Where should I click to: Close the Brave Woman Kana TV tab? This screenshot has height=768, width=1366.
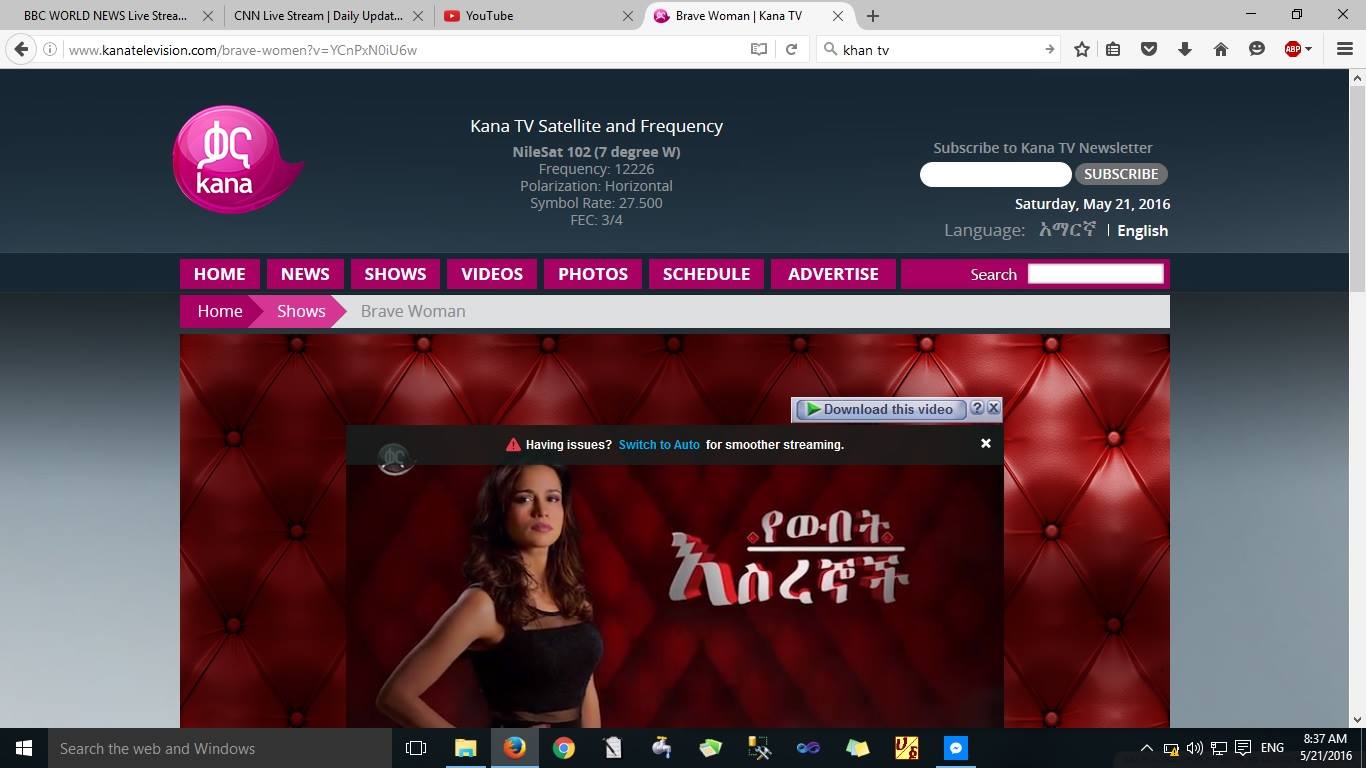point(838,16)
